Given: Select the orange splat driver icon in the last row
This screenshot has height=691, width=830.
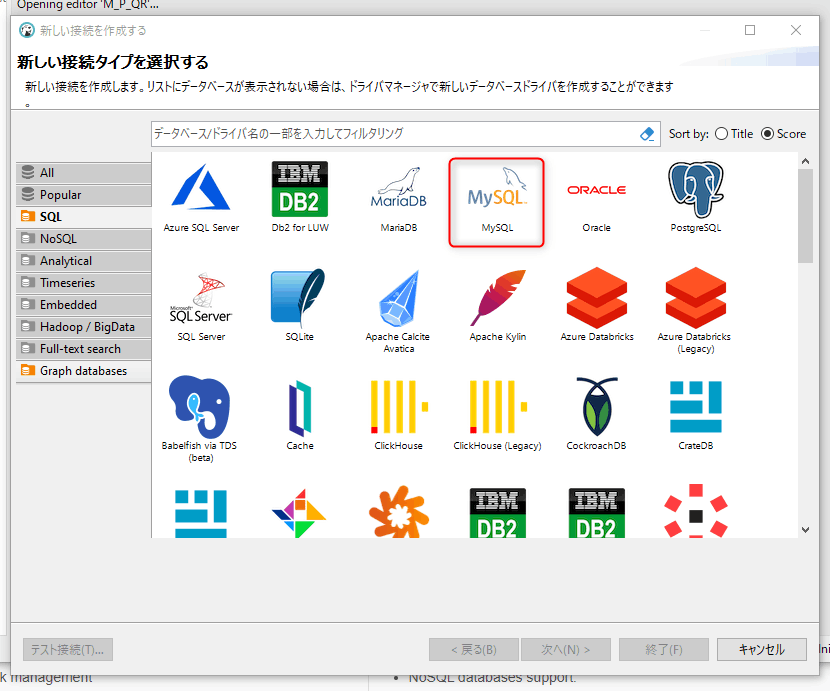Looking at the screenshot, I should pyautogui.click(x=399, y=512).
